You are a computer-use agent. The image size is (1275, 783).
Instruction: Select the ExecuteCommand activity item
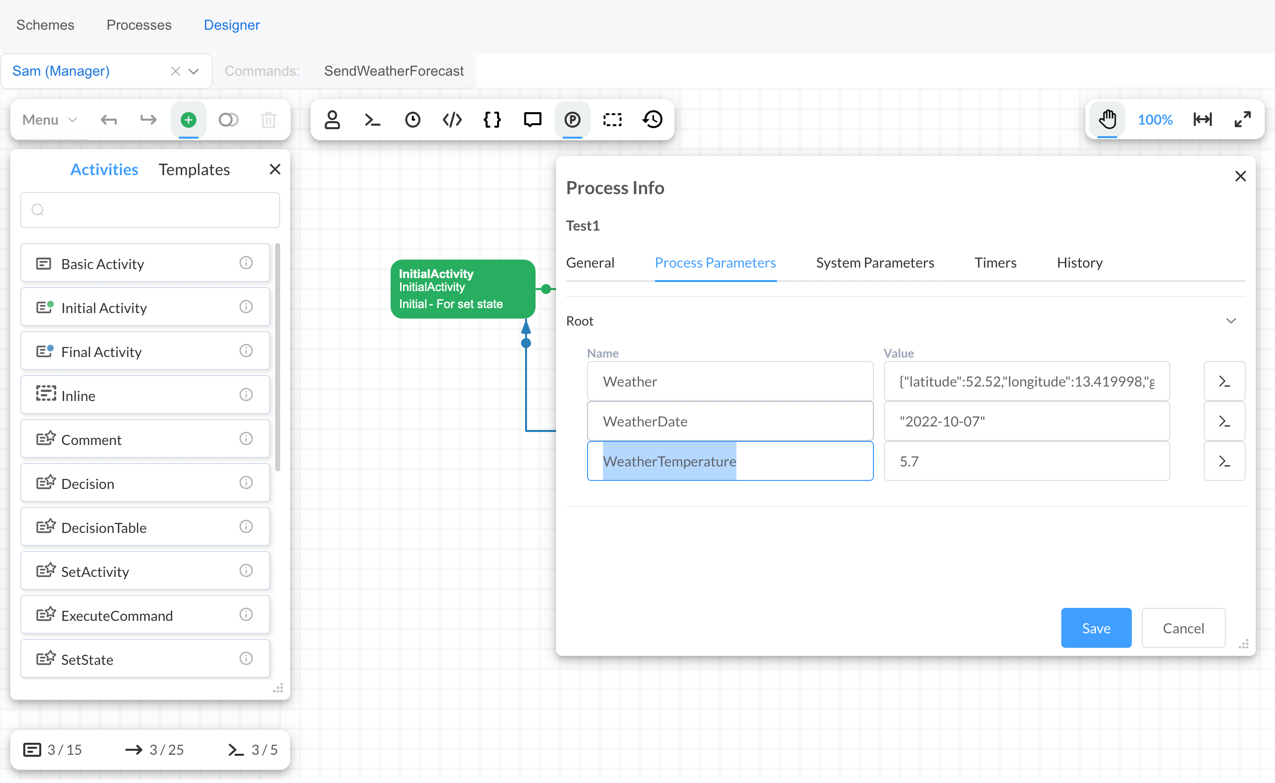(x=145, y=616)
